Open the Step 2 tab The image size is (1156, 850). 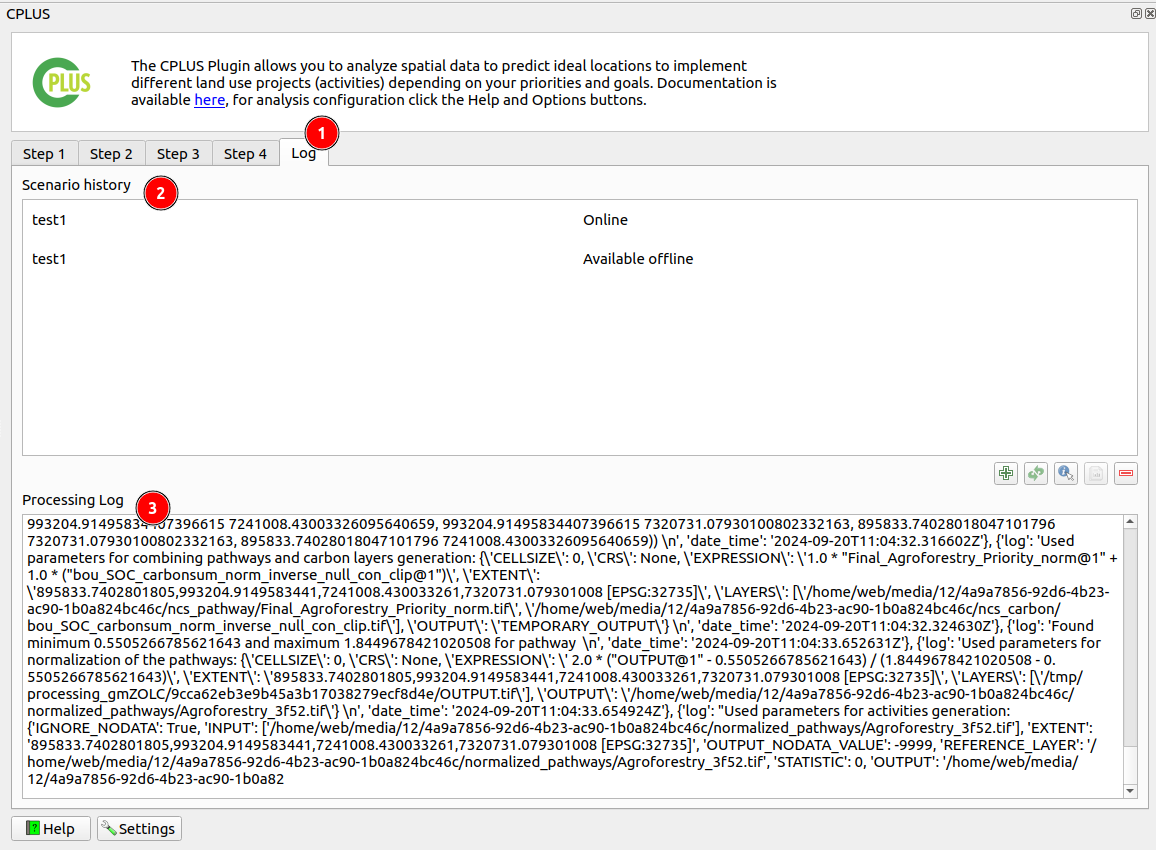click(111, 154)
